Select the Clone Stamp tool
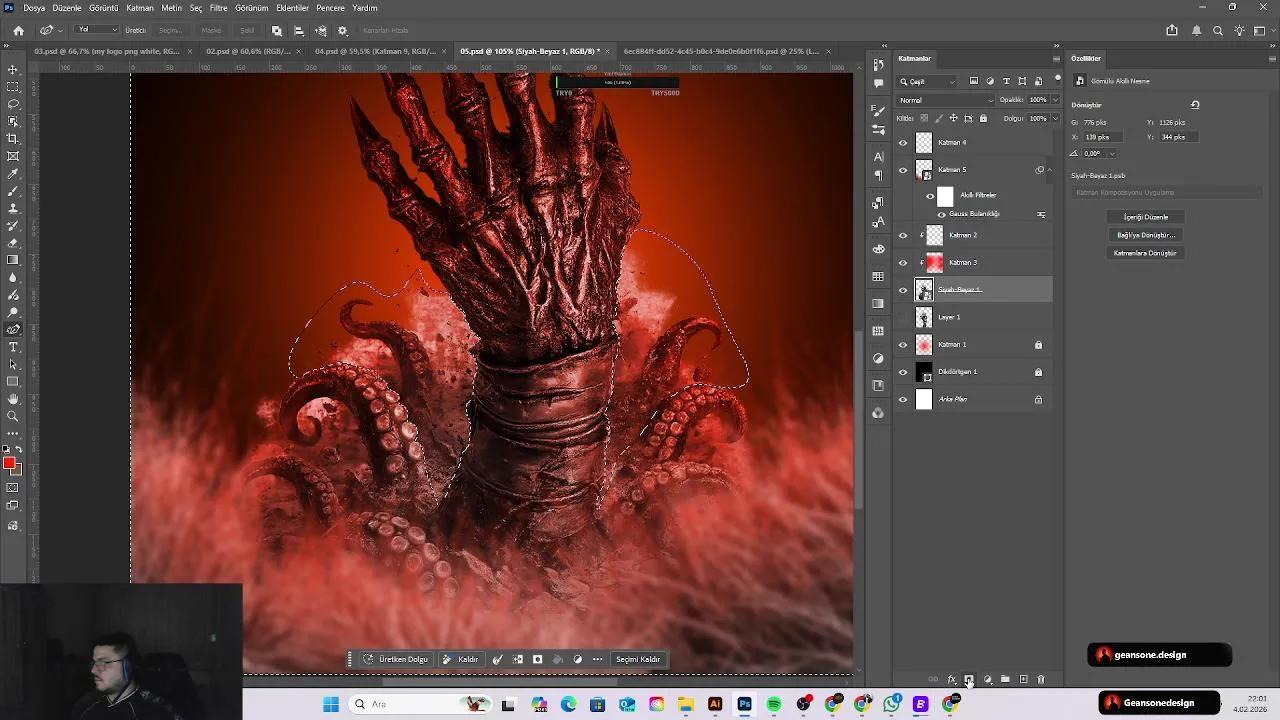The width and height of the screenshot is (1280, 720). (13, 208)
